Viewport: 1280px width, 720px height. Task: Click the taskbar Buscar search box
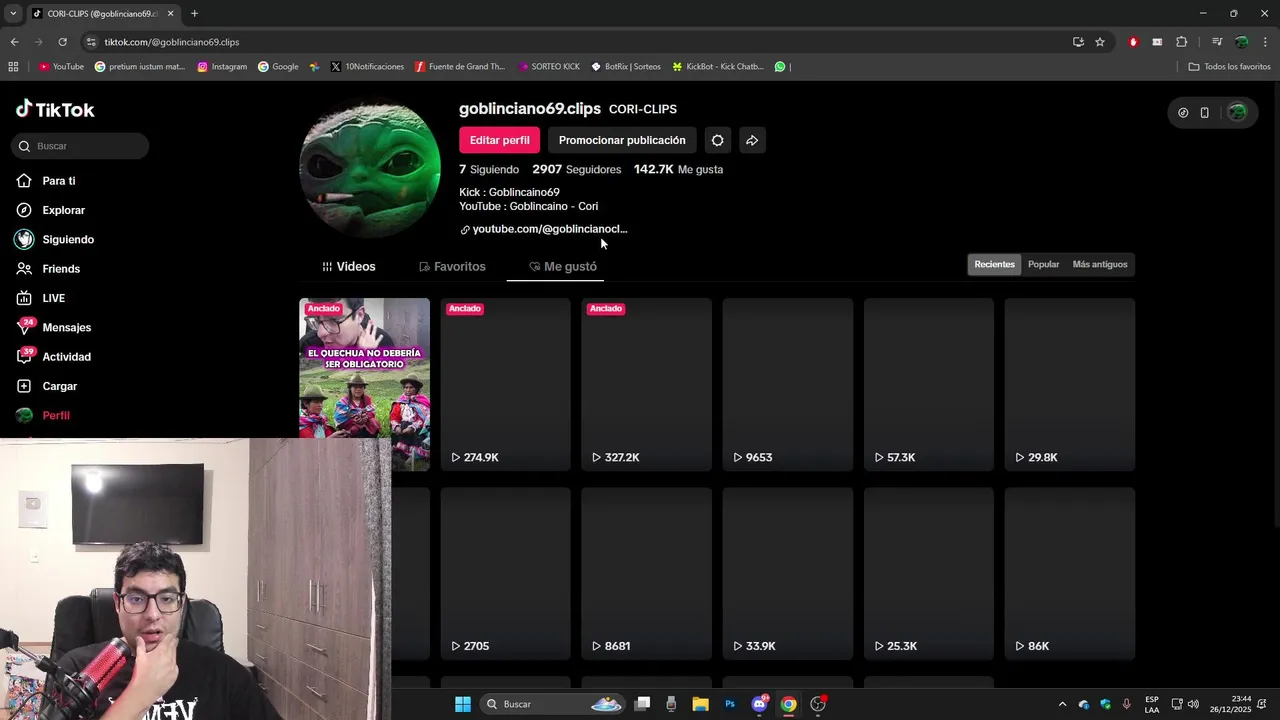pyautogui.click(x=552, y=704)
